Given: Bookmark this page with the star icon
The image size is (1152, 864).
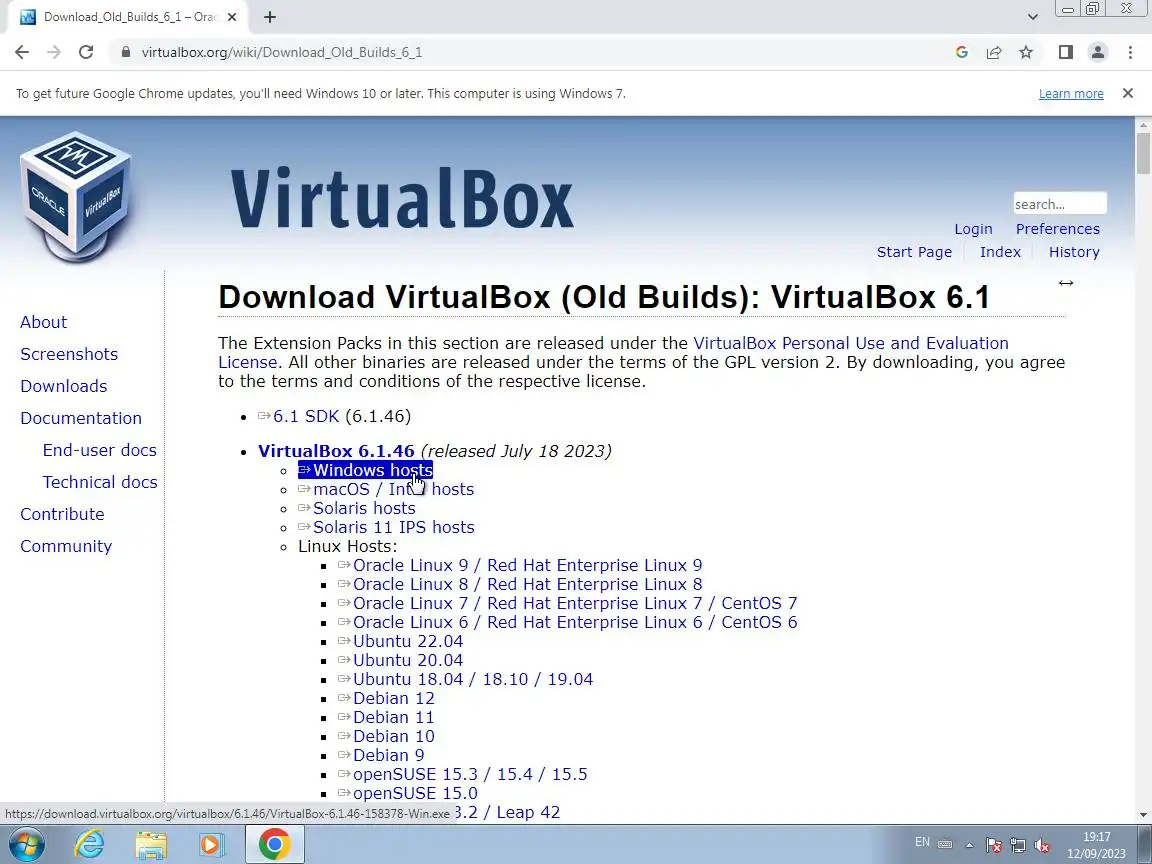Looking at the screenshot, I should (1026, 52).
